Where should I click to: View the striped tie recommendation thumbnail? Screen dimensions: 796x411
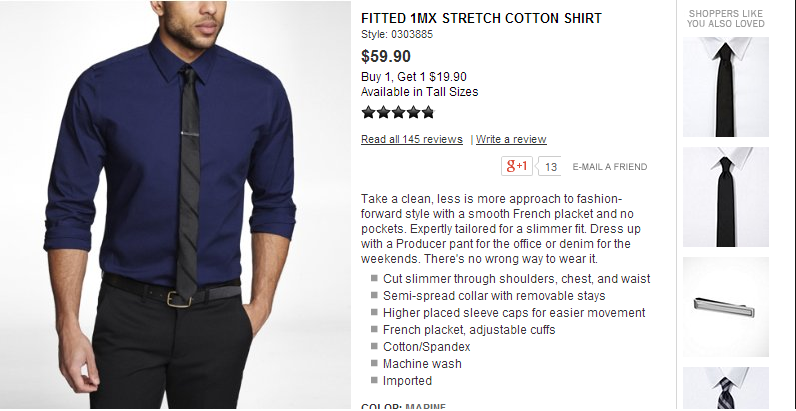(x=726, y=389)
